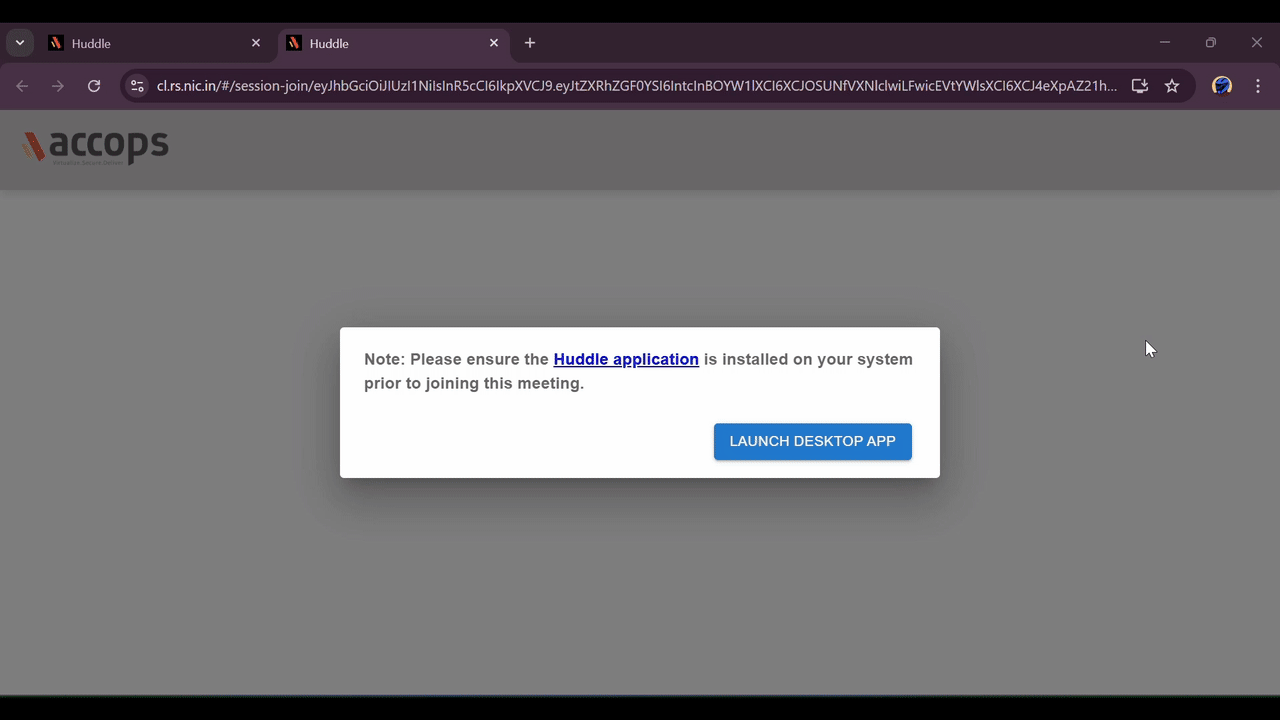Open the Huddle application link
The height and width of the screenshot is (720, 1280).
click(626, 359)
